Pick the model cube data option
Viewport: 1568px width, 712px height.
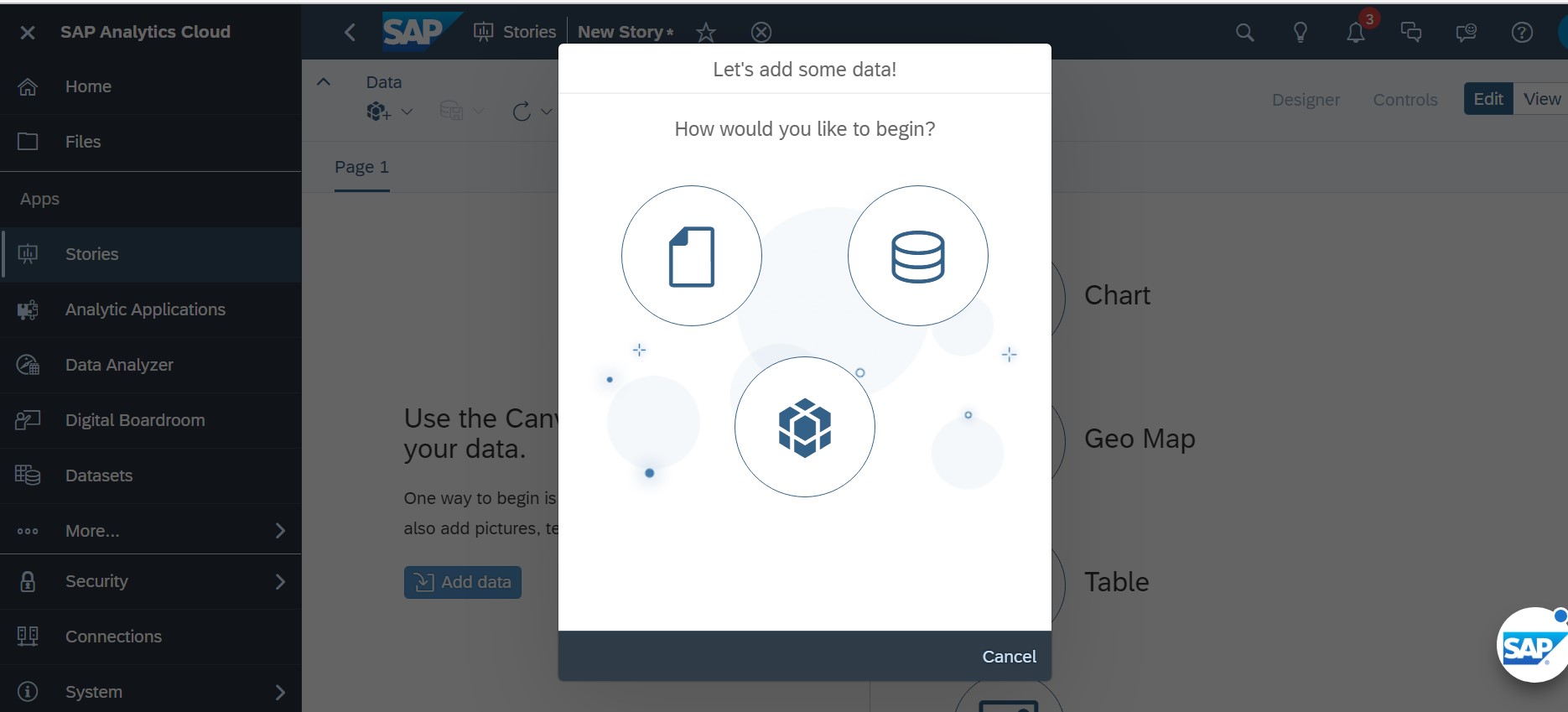click(x=804, y=427)
